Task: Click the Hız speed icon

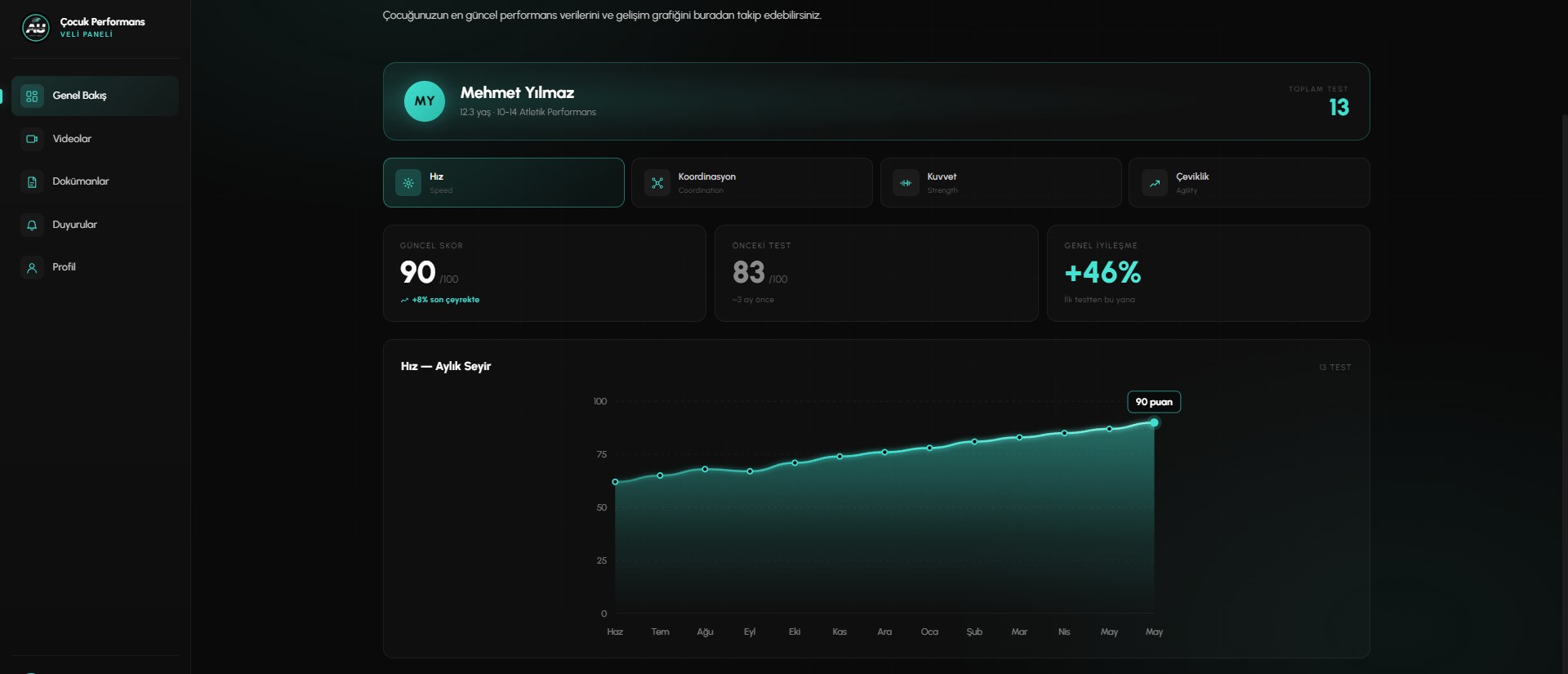Action: point(408,183)
